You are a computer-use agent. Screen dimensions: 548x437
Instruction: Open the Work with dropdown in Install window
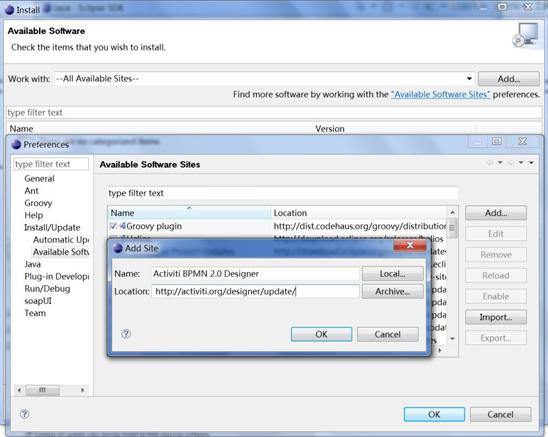click(469, 79)
